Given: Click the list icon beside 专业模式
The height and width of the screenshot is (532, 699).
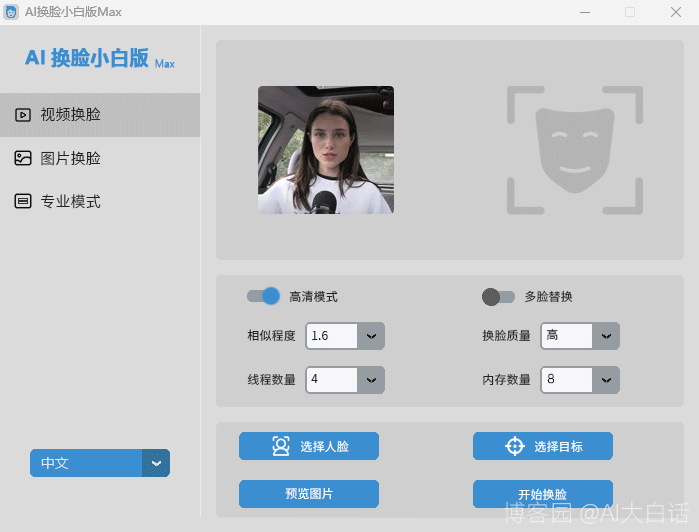Looking at the screenshot, I should (23, 202).
